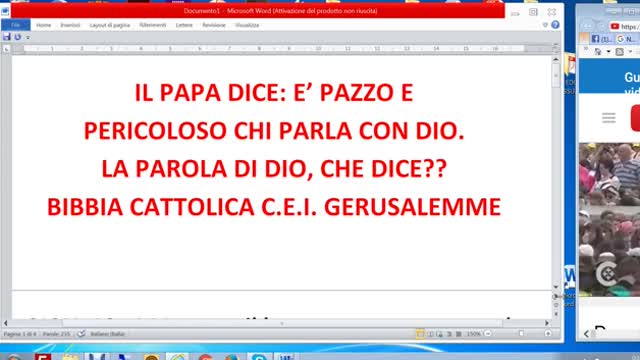
Task: Click the zoom out minus button
Action: coord(488,334)
